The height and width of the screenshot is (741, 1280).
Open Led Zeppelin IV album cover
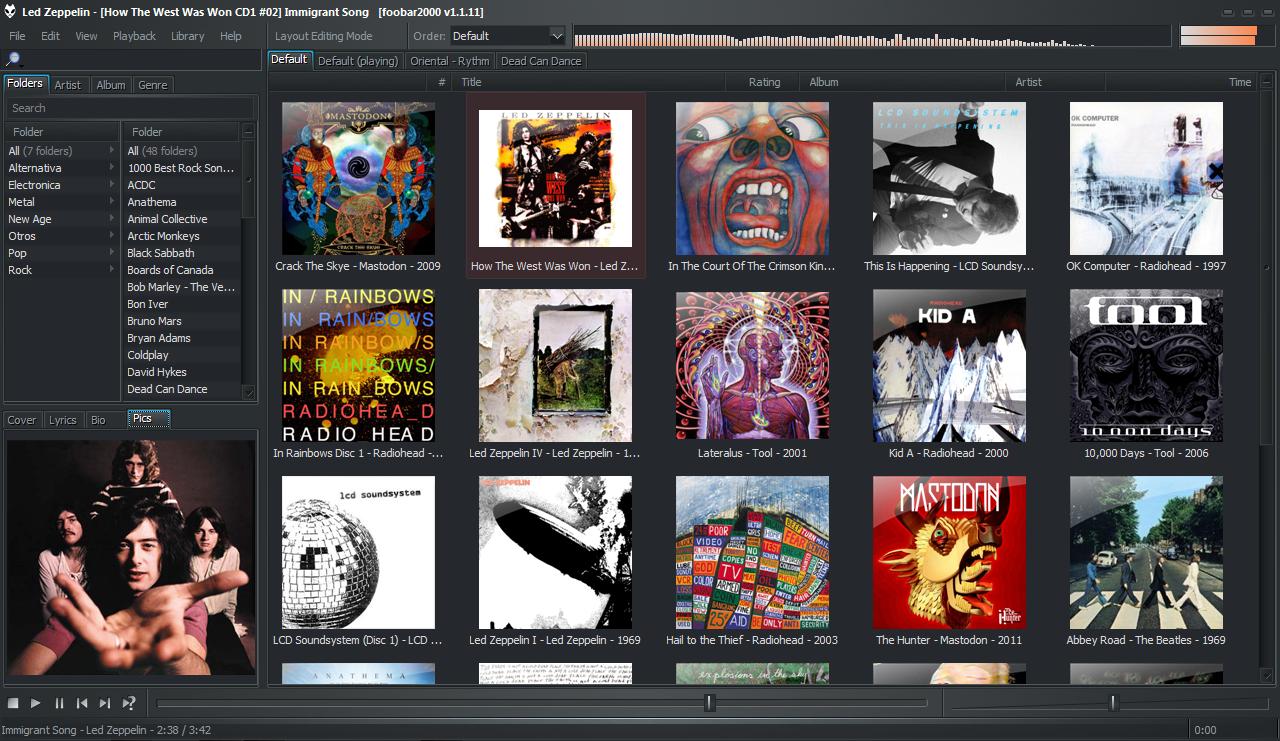[555, 365]
